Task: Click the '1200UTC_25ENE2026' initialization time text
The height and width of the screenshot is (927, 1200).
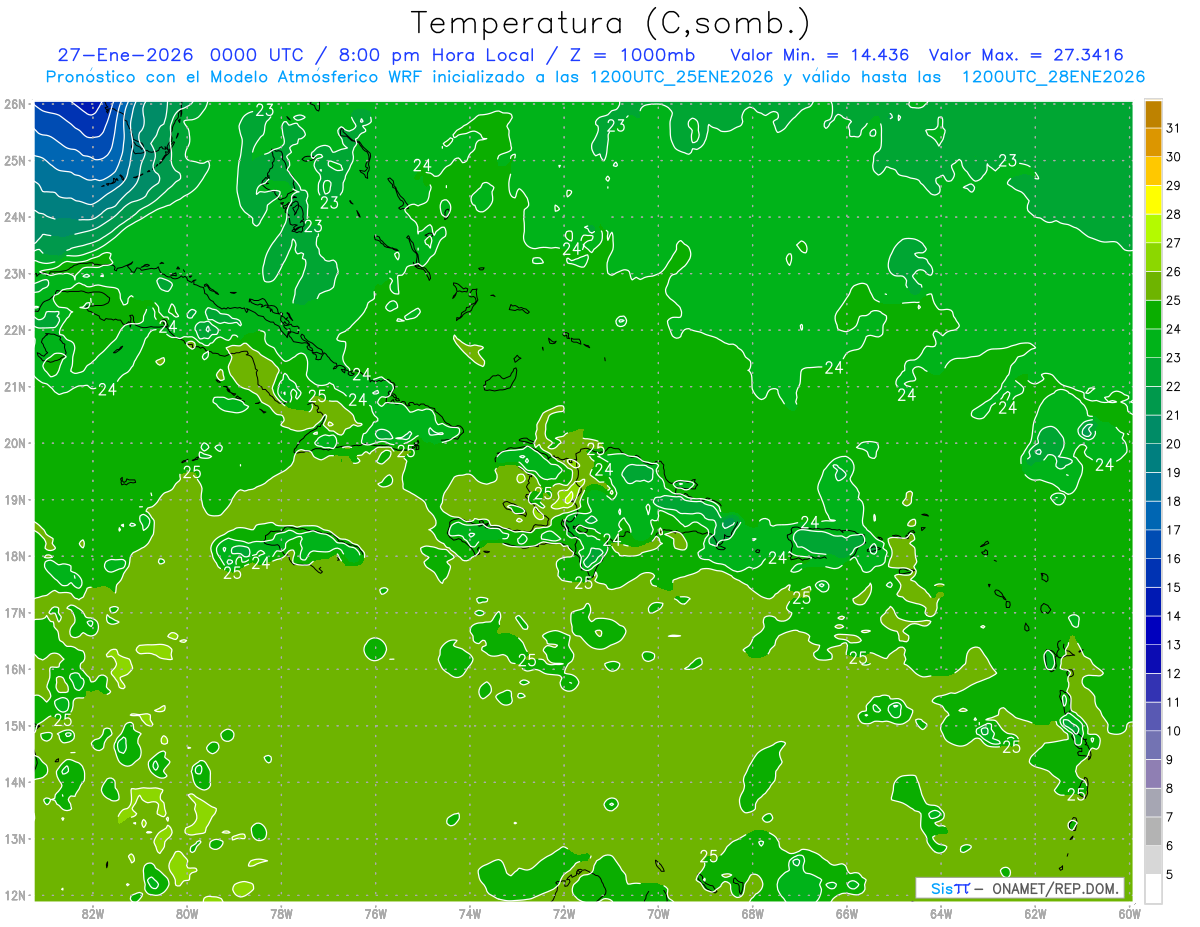Action: (x=681, y=77)
